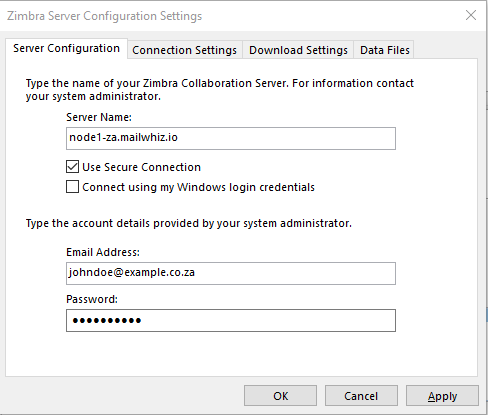Open the Download Settings tab
Viewport: 488px width, 415px height.
298,50
